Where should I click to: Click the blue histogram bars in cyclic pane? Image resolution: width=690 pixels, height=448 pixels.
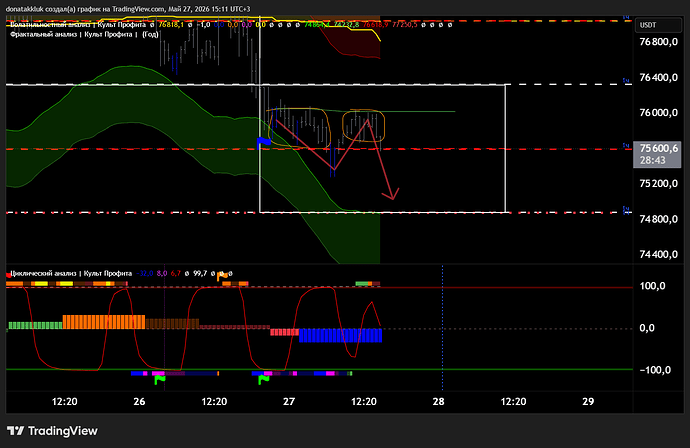click(x=340, y=335)
